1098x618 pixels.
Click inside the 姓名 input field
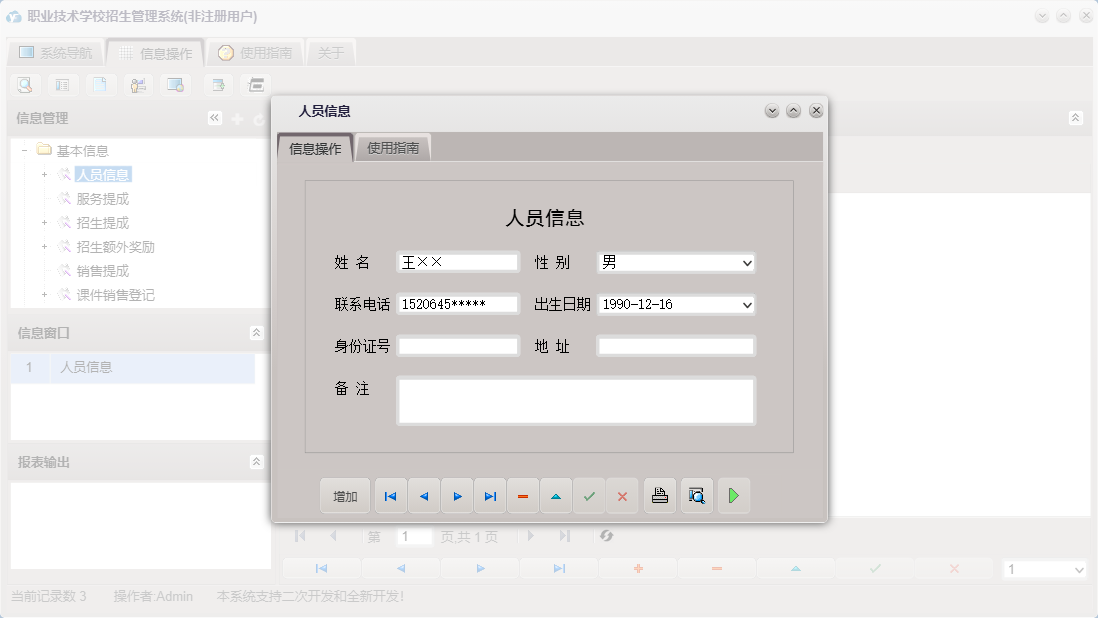457,262
